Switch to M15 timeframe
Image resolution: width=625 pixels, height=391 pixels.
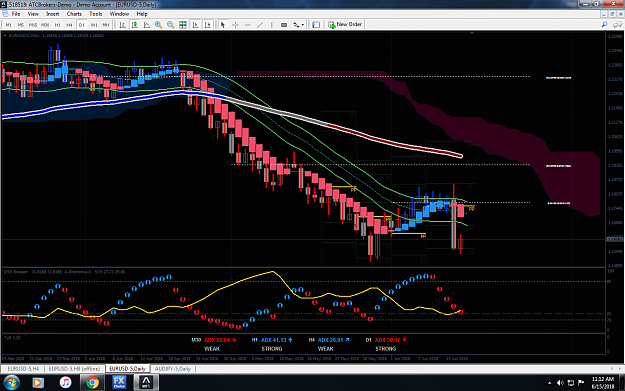point(33,25)
